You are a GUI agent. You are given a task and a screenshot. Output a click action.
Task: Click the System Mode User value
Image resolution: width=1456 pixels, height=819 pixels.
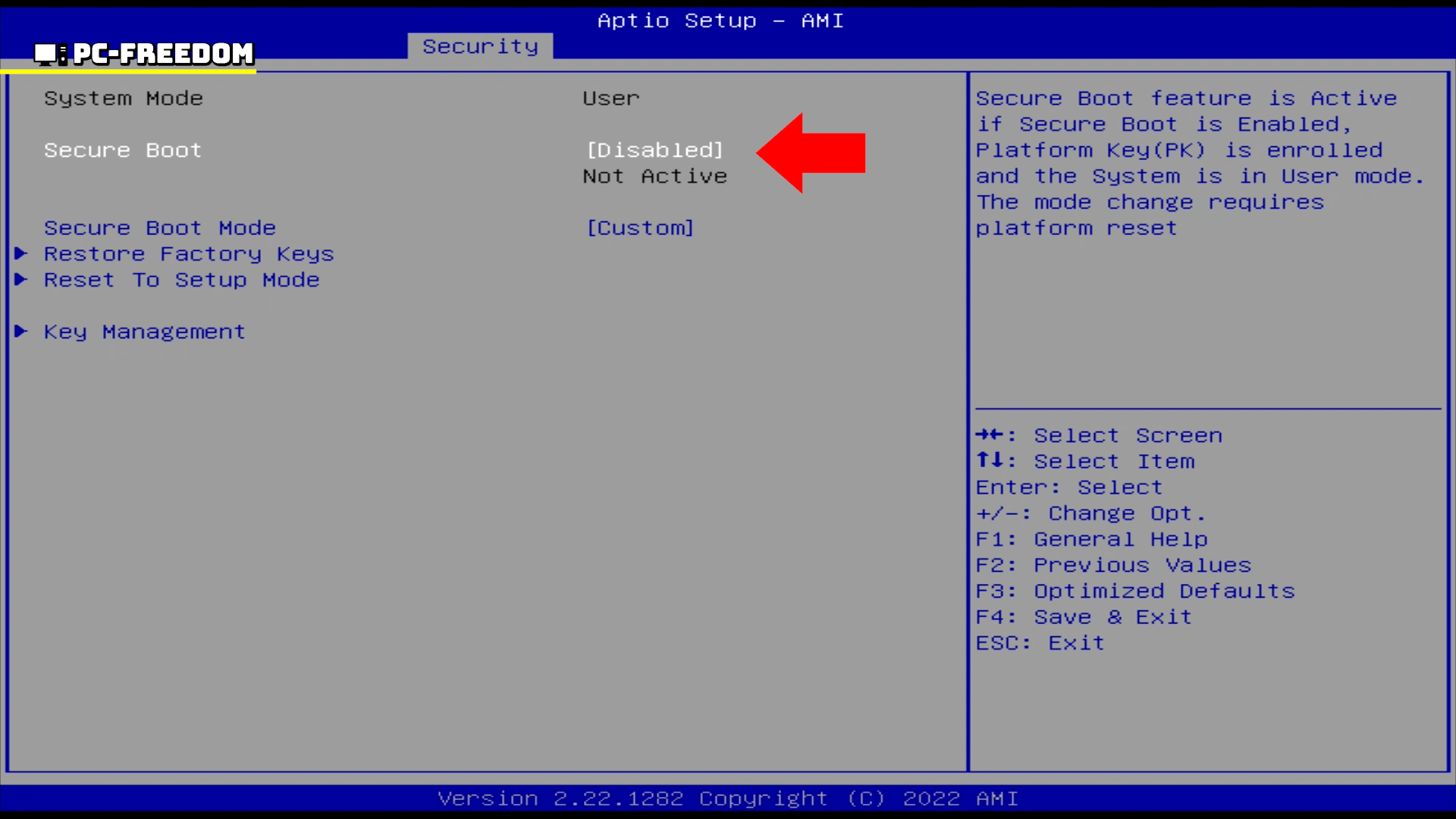tap(610, 99)
